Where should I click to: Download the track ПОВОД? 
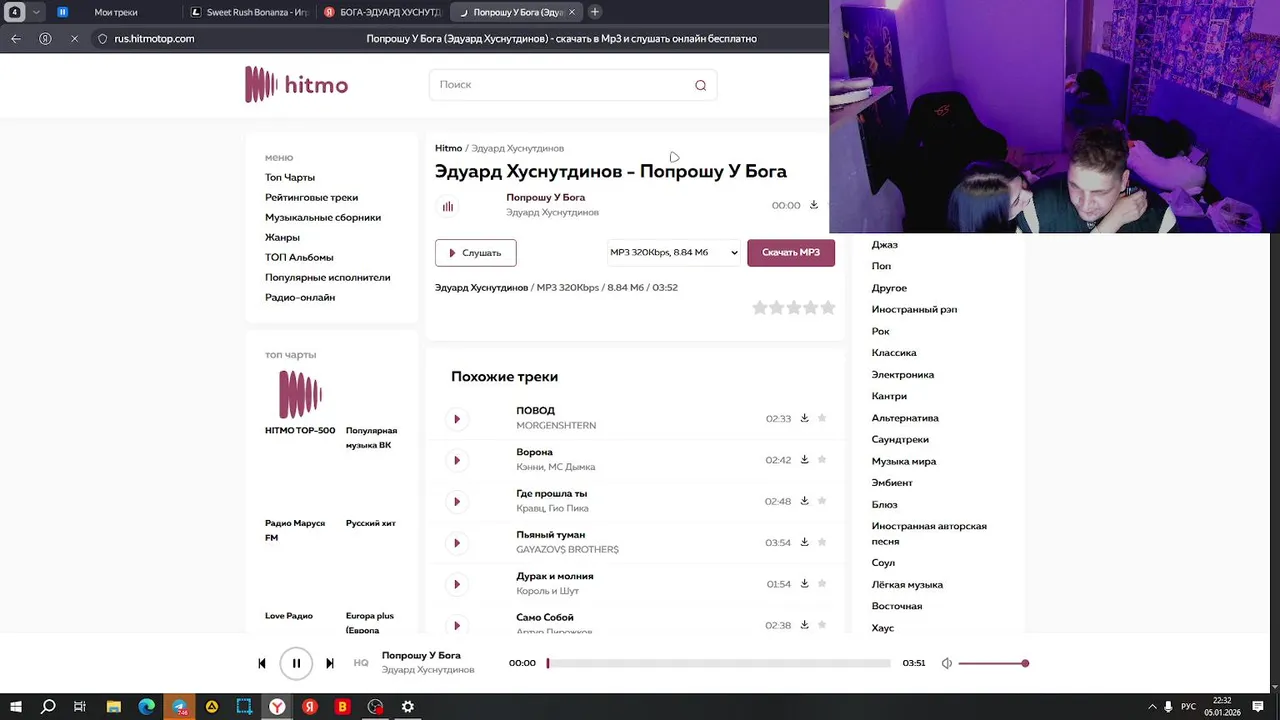(804, 418)
